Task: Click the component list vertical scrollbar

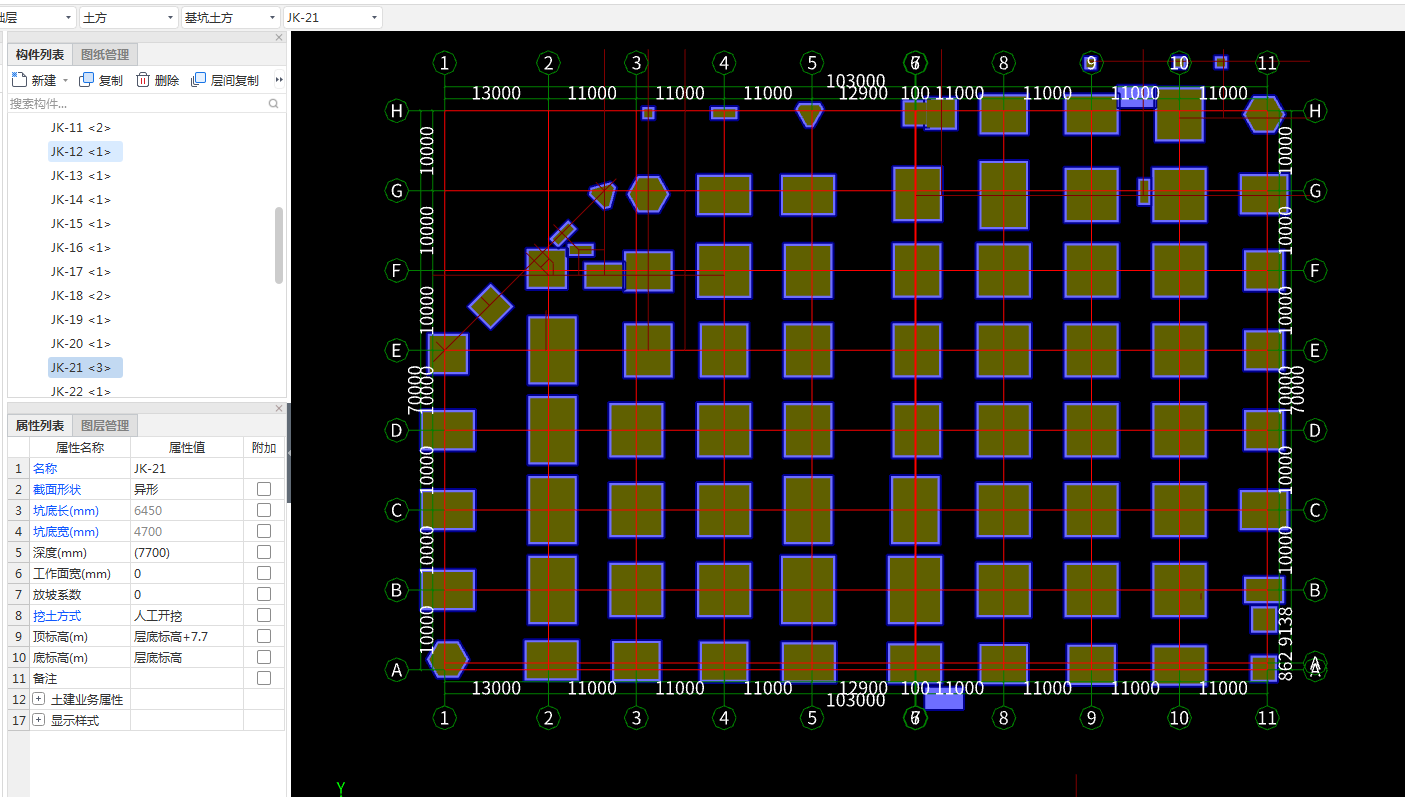Action: coord(279,246)
